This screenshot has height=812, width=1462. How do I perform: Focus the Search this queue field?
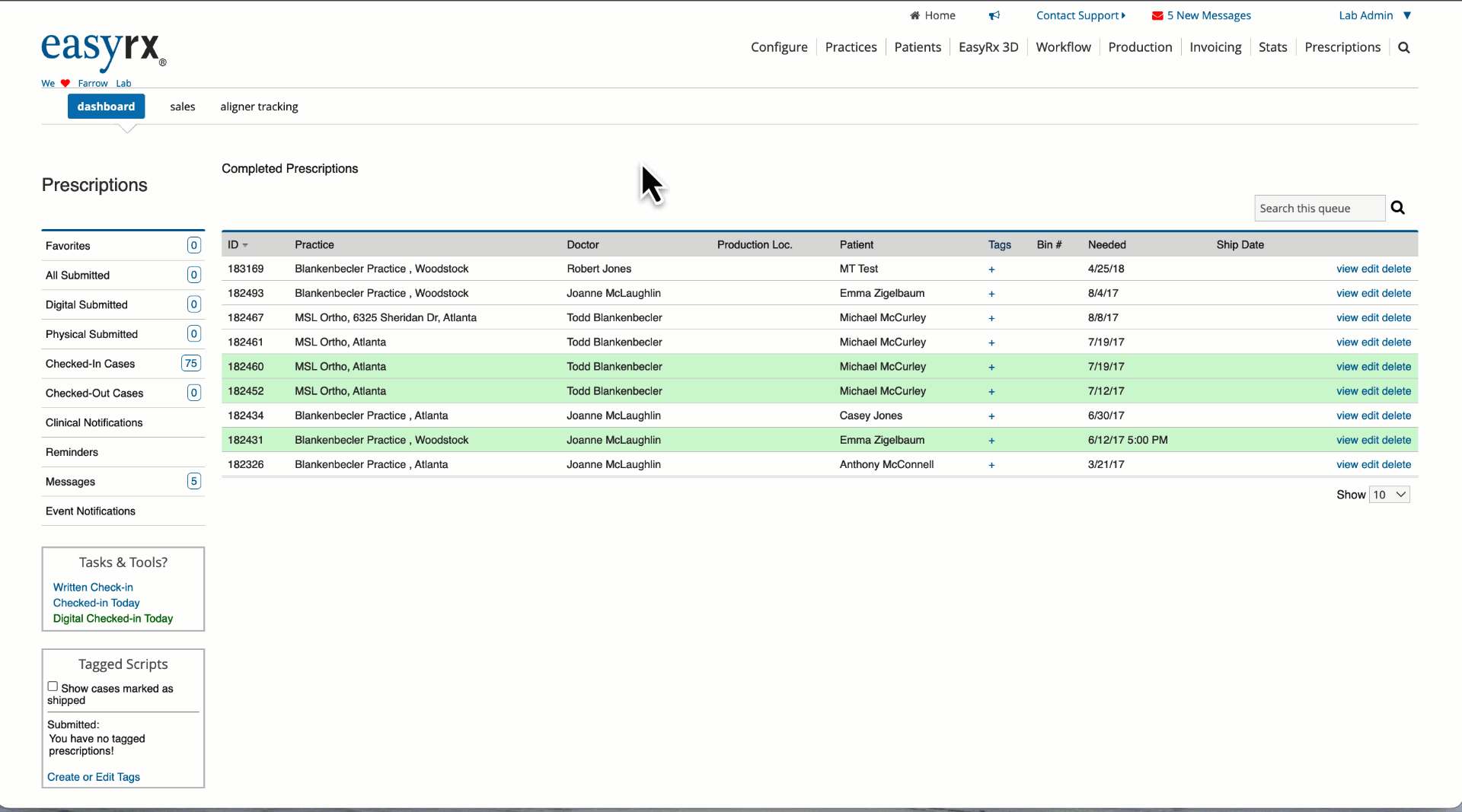tap(1320, 208)
